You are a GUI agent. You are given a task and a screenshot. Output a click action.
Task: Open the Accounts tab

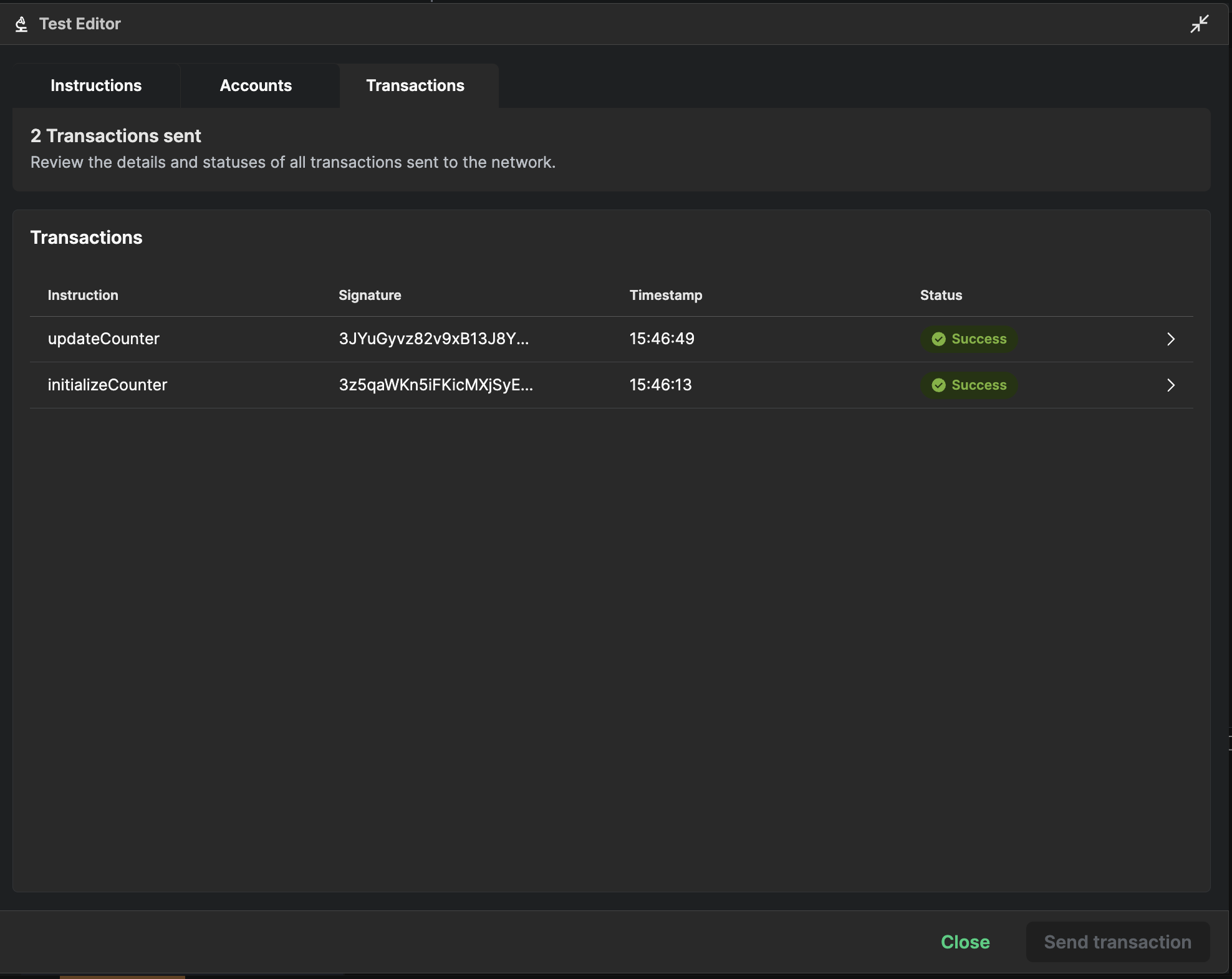coord(255,85)
